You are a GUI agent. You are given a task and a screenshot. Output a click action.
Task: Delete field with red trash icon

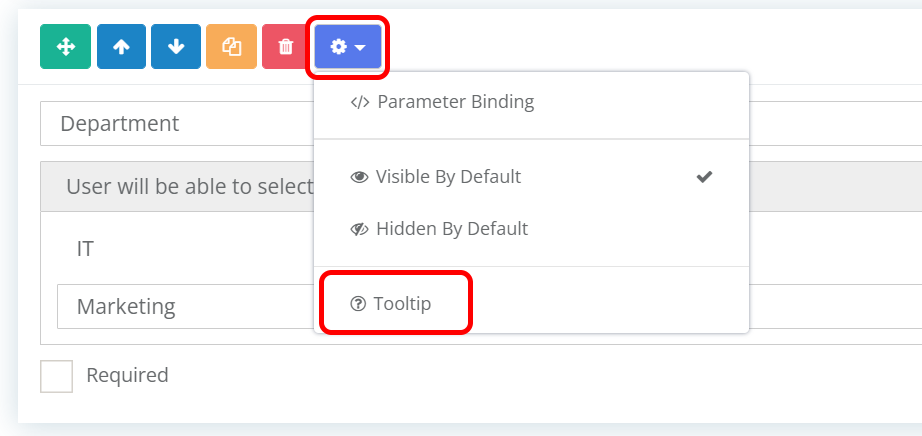tap(285, 46)
